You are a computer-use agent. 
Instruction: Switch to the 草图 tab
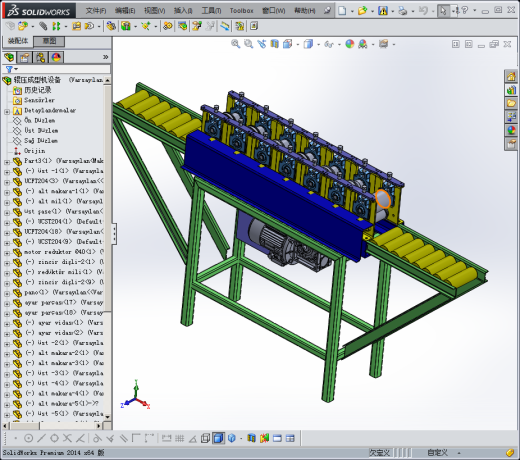[49, 41]
